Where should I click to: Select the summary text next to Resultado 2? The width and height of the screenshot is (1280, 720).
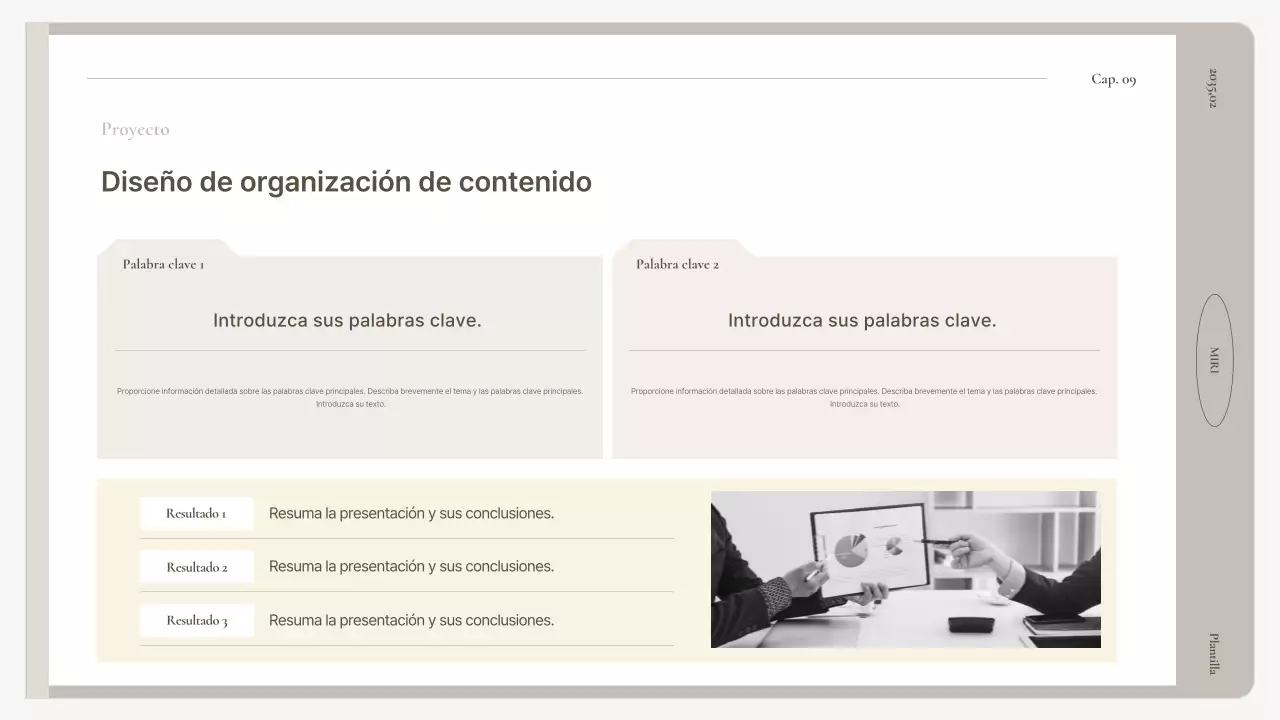point(410,566)
